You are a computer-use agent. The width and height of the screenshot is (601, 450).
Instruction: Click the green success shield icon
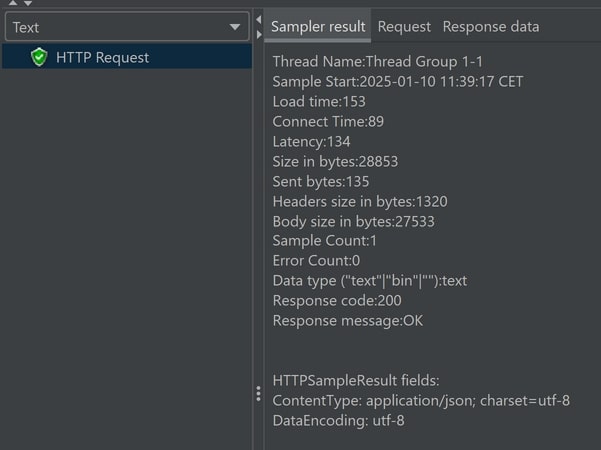point(39,57)
